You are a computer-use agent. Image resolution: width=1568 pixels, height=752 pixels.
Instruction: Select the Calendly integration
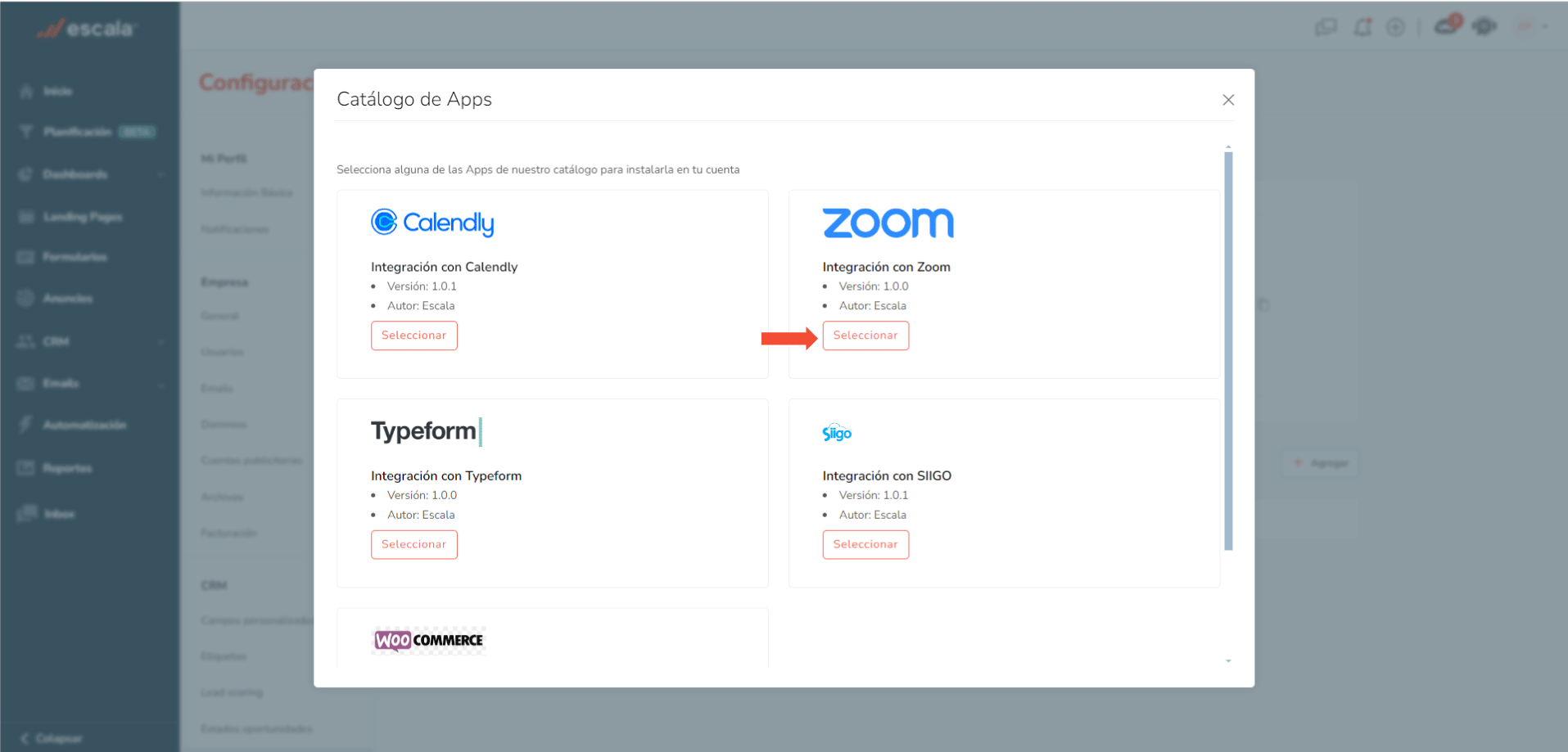[413, 335]
